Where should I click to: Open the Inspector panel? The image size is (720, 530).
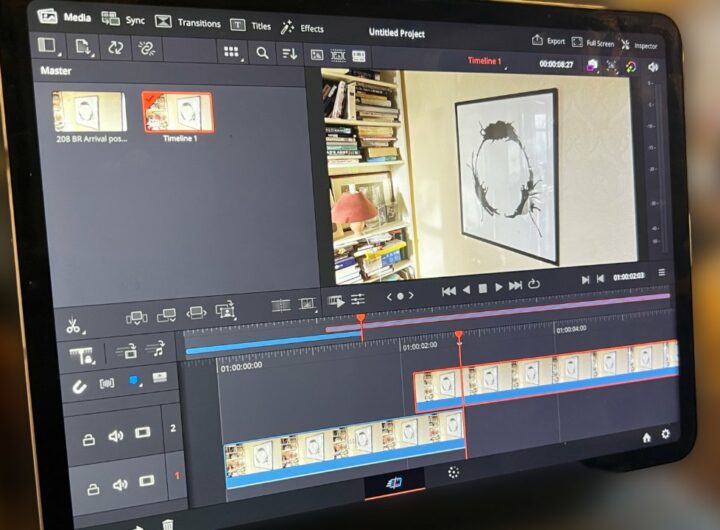639,45
